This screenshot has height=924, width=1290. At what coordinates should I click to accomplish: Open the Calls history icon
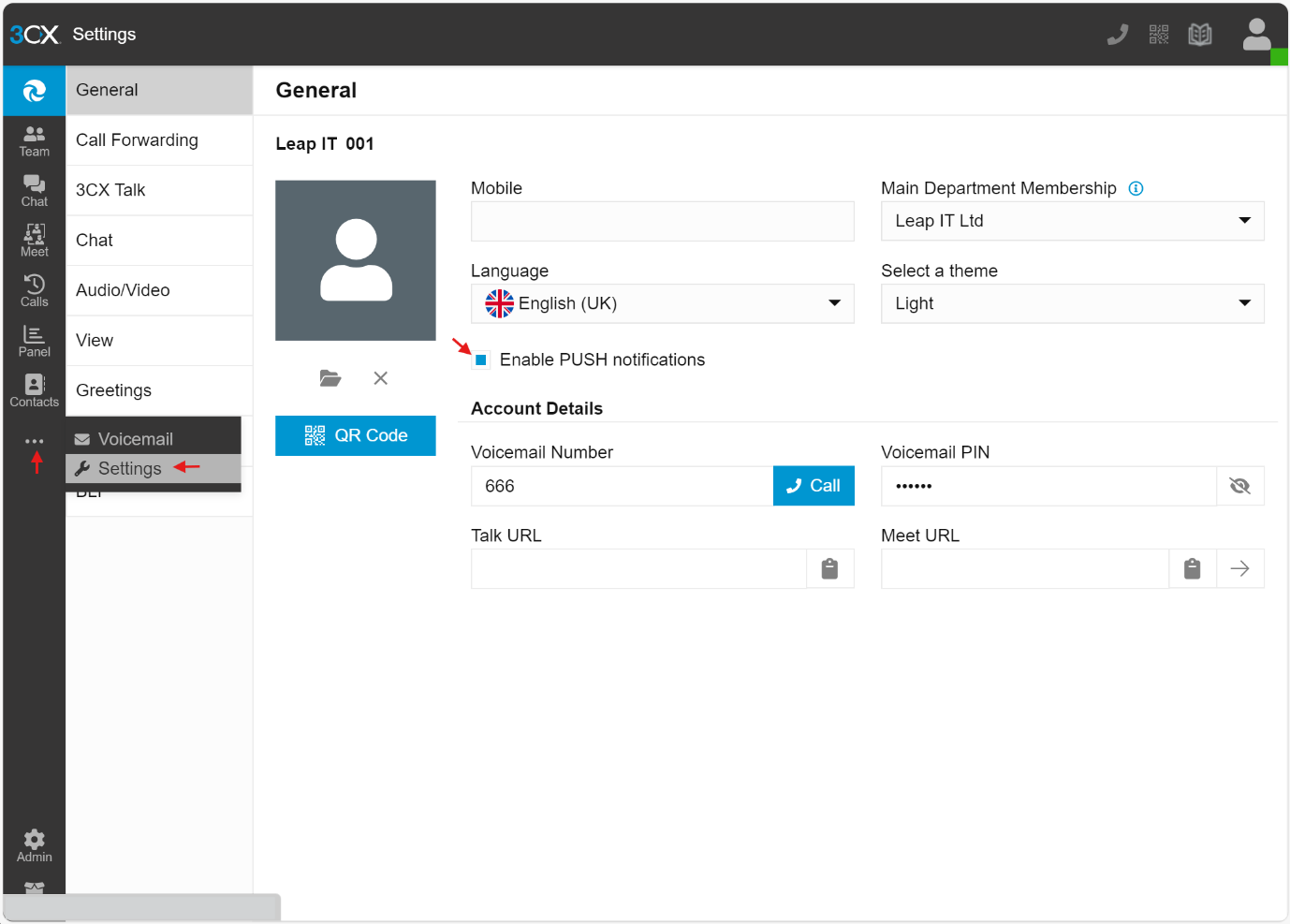pyautogui.click(x=34, y=290)
